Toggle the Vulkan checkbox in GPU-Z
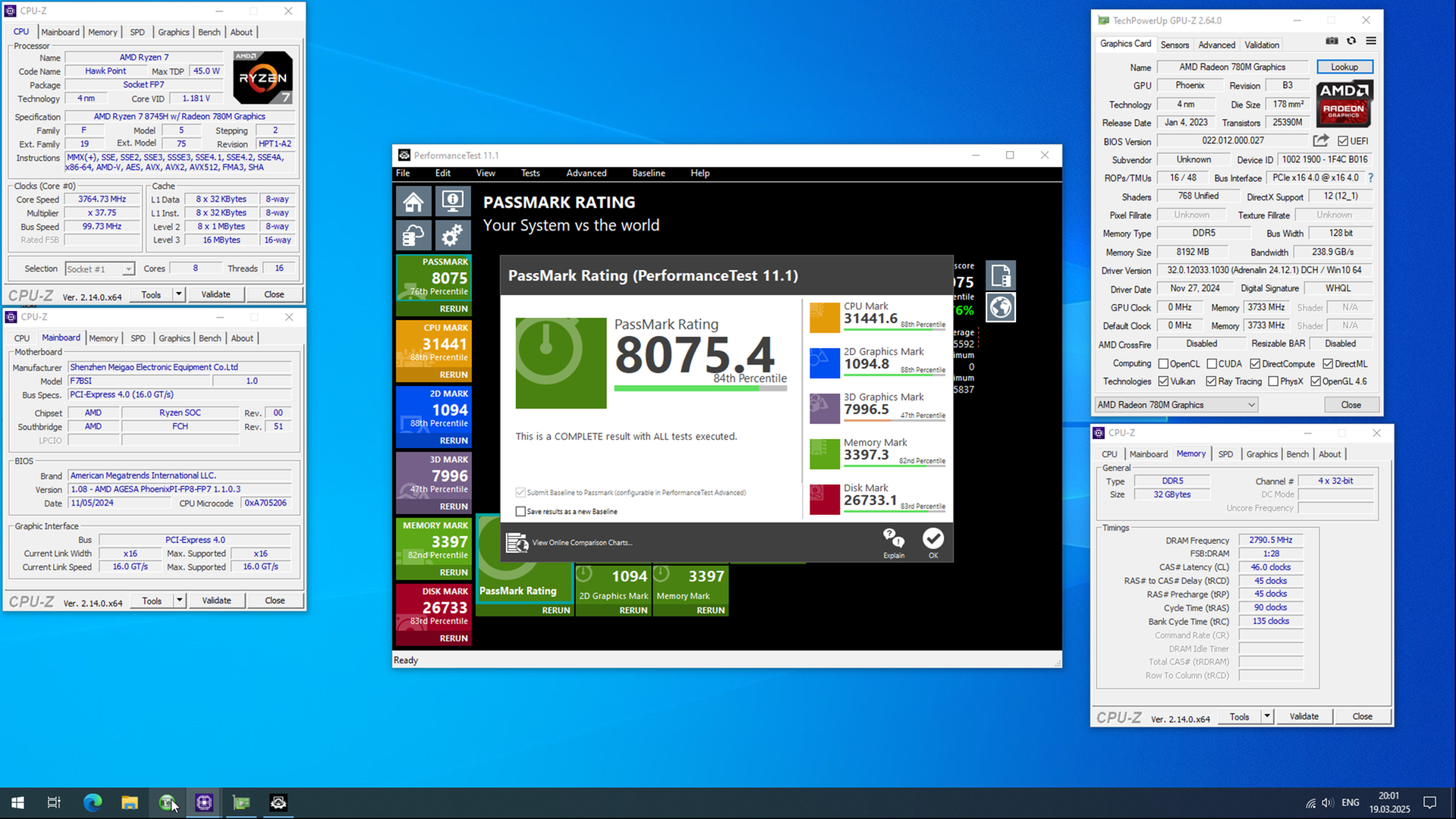The image size is (1456, 819). 1163,381
